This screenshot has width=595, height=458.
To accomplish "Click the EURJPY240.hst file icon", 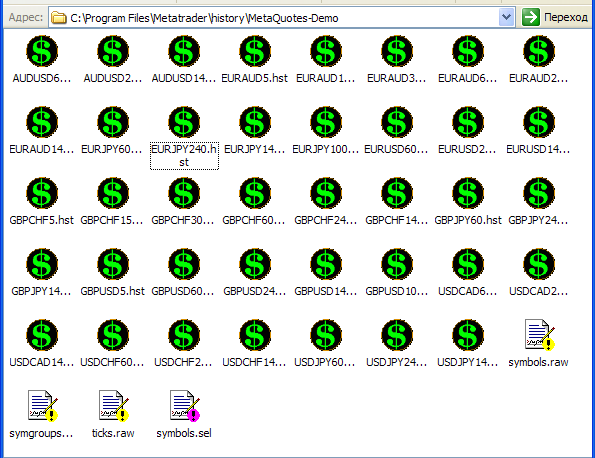I will 184,122.
